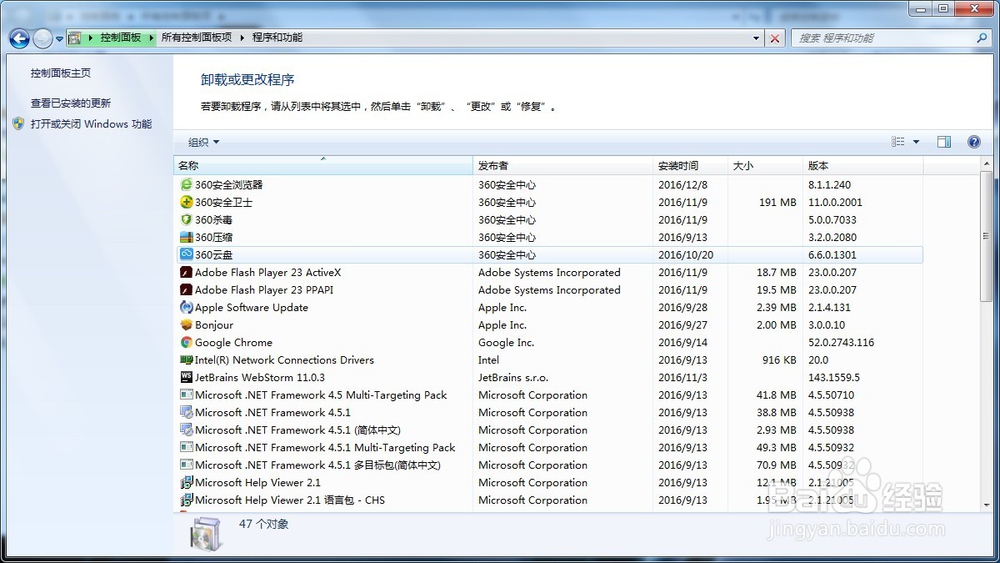Open the 打开或关闭 Windows 功能 link

point(91,124)
